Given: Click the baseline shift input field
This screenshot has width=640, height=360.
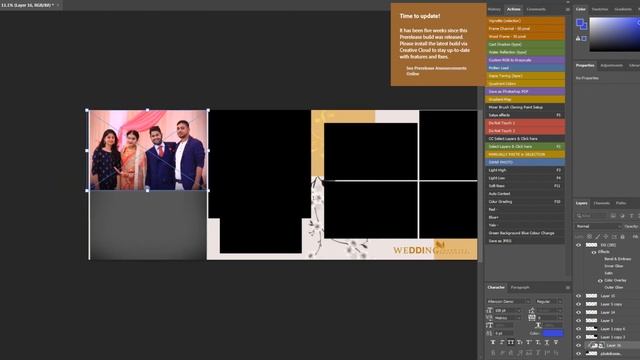Looking at the screenshot, I should pos(504,333).
